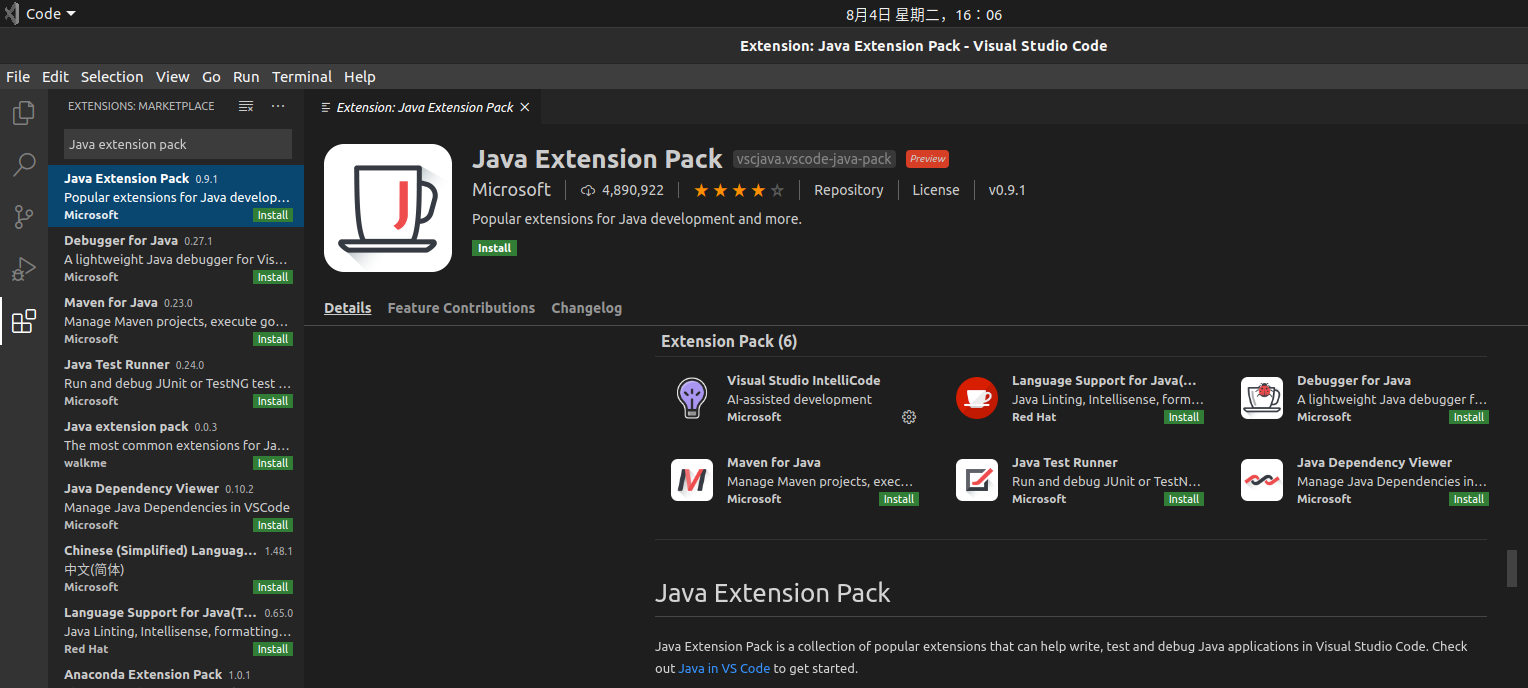Click the clock date in the top bar
The width and height of the screenshot is (1528, 688).
pyautogui.click(x=924, y=14)
